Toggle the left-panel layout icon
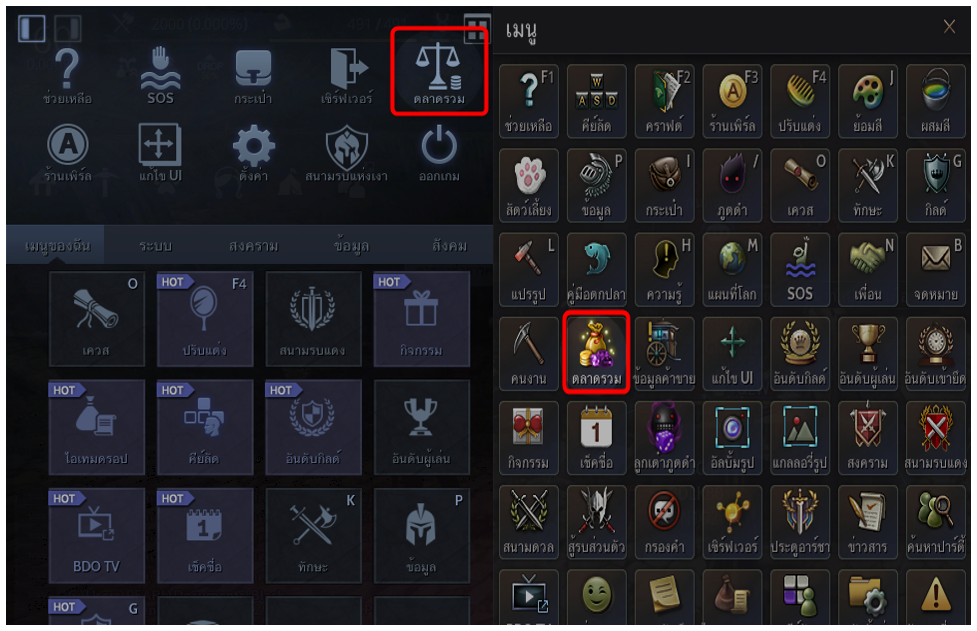The width and height of the screenshot is (977, 631). 31,28
